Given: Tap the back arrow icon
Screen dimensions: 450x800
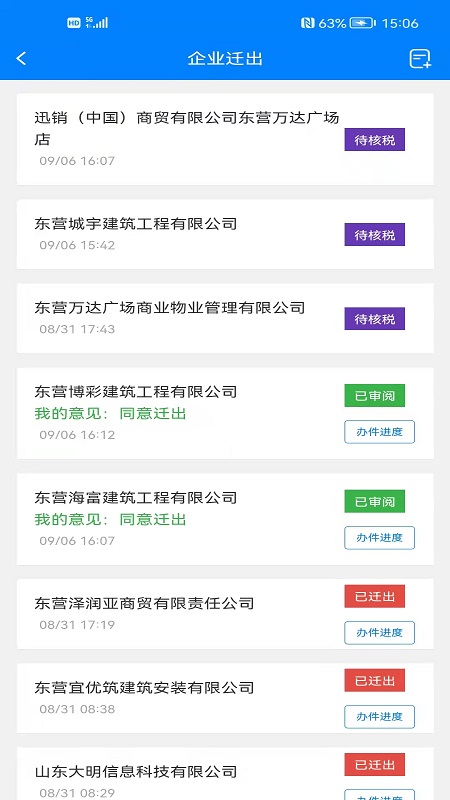Looking at the screenshot, I should [21, 58].
